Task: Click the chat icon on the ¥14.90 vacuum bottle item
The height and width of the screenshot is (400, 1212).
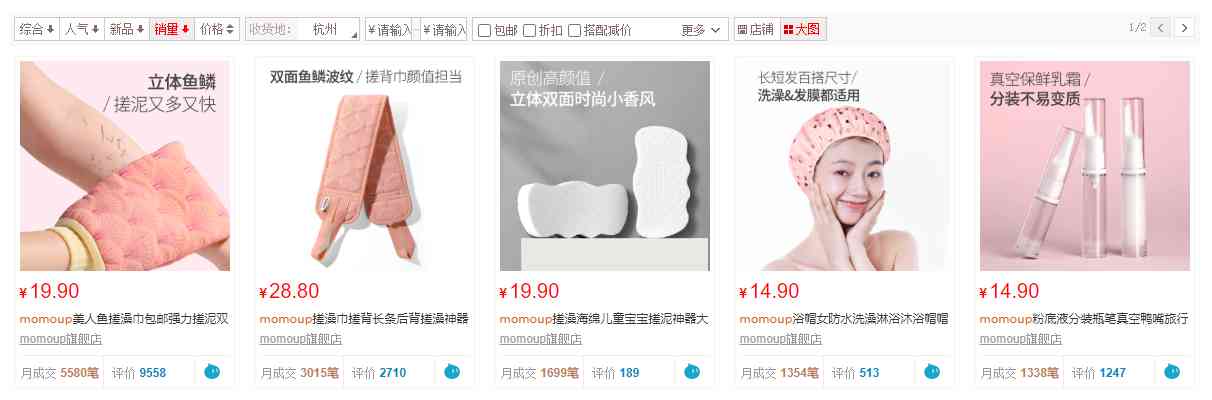Action: coord(1172,372)
